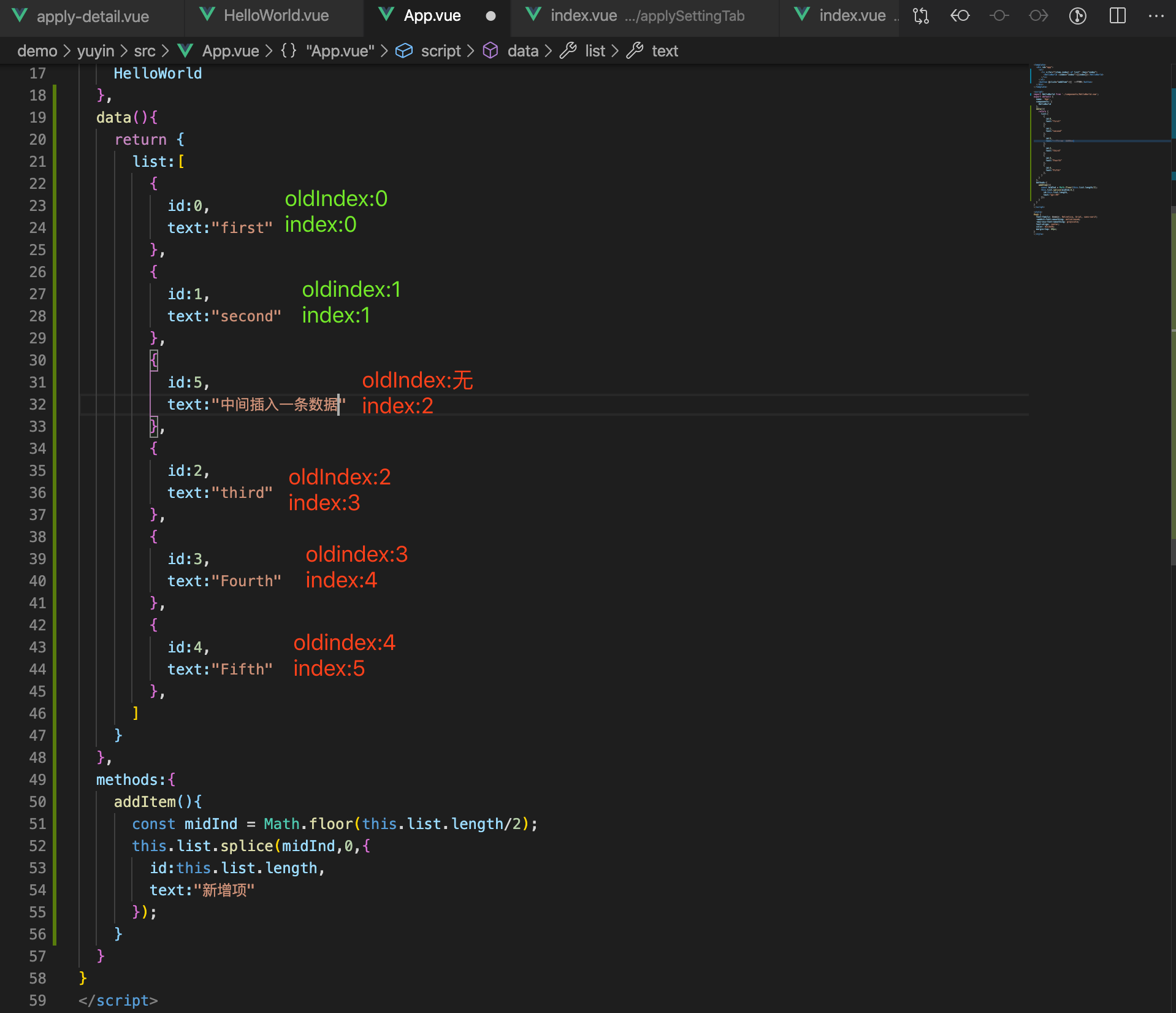Open the More Actions ellipsis menu
The image size is (1176, 1013).
pyautogui.click(x=1156, y=16)
